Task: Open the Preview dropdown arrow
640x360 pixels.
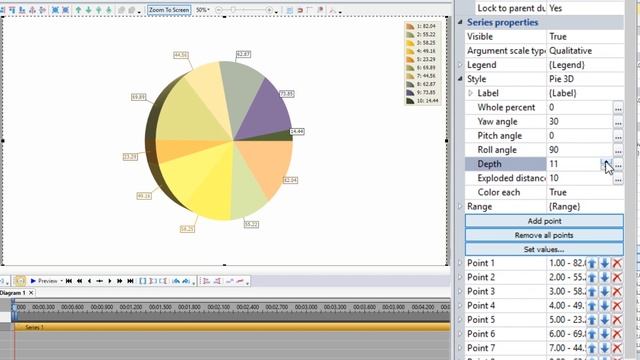Action: tap(62, 281)
